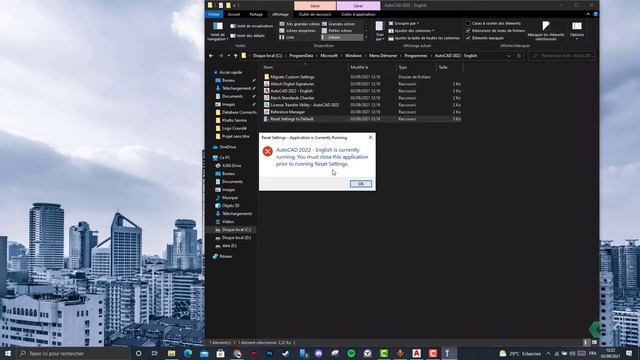Open the Trier par dropdown

(x=380, y=31)
